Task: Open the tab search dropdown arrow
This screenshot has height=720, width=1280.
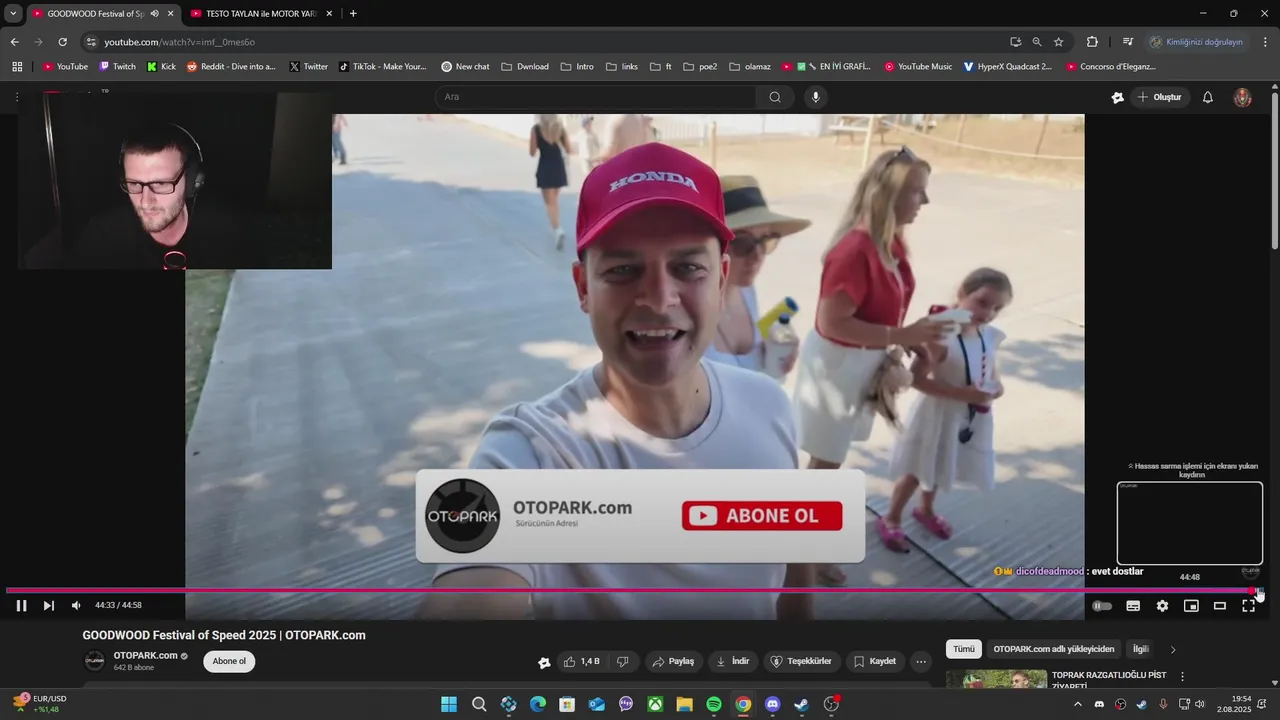Action: (x=13, y=14)
